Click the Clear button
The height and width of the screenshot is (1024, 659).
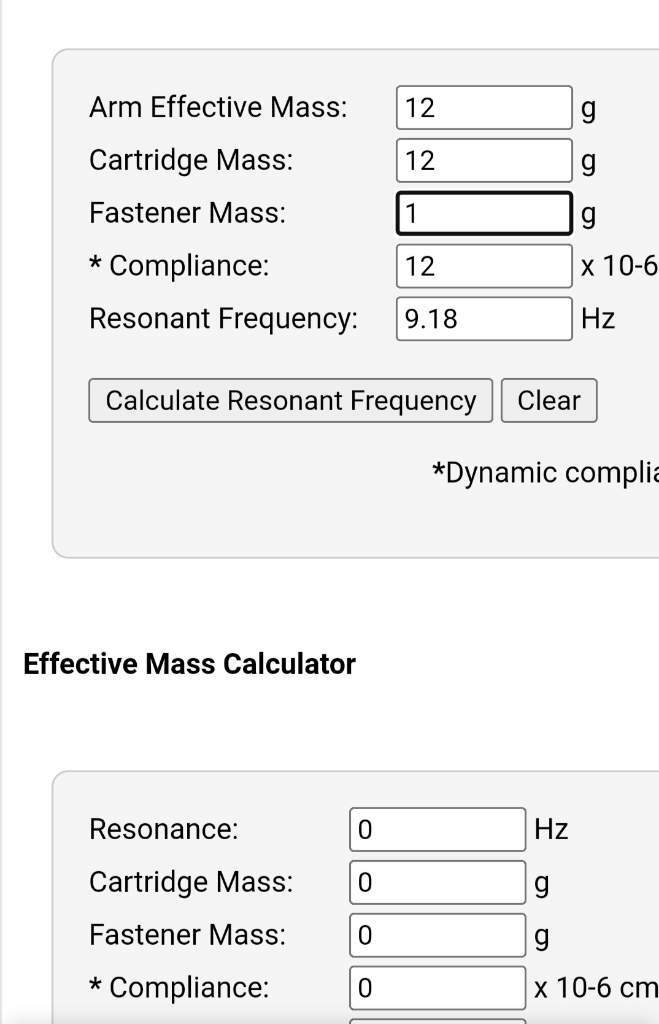point(549,401)
